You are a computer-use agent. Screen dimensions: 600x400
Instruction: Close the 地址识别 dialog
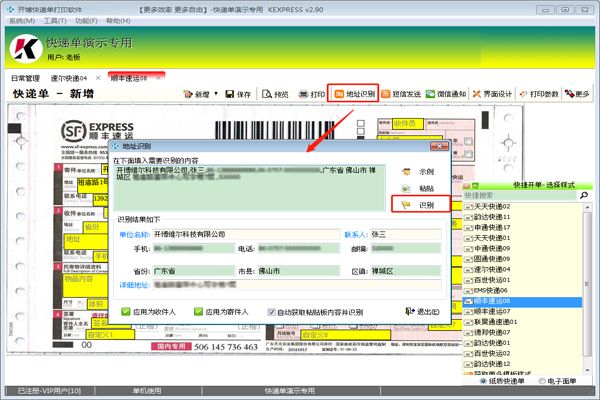[x=439, y=146]
